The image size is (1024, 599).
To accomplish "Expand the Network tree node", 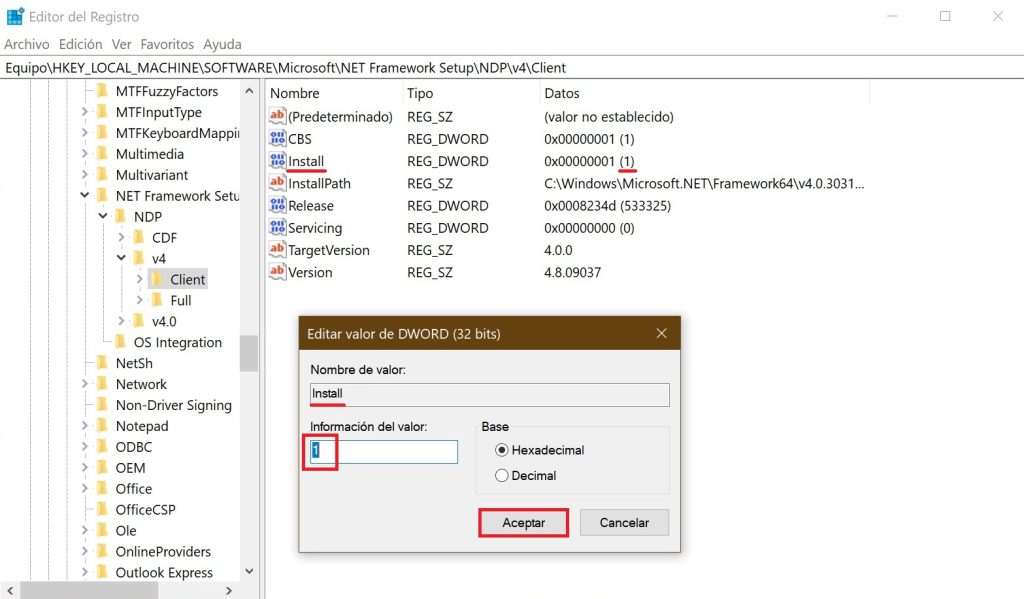I will (x=84, y=384).
